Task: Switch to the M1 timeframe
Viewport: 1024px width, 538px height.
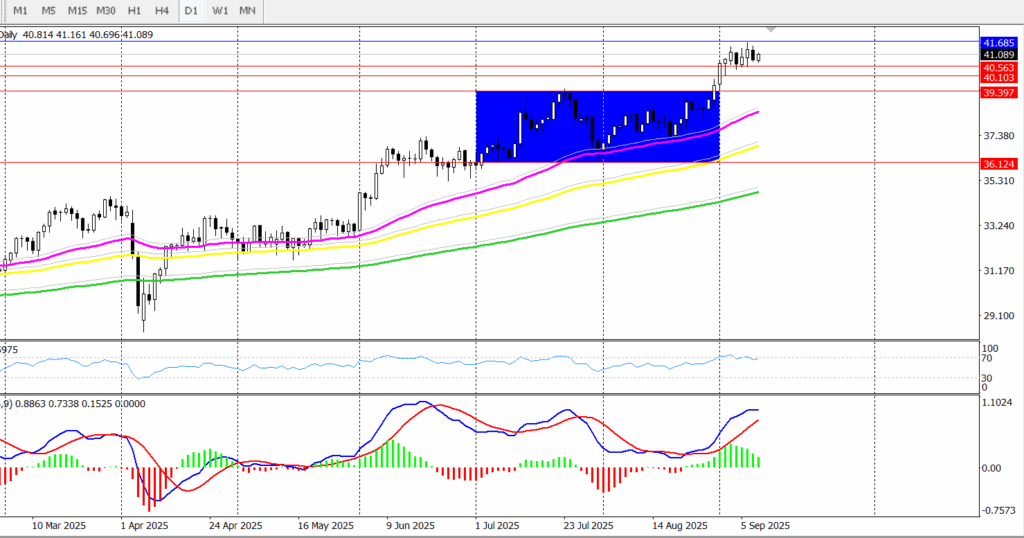Action: click(20, 10)
